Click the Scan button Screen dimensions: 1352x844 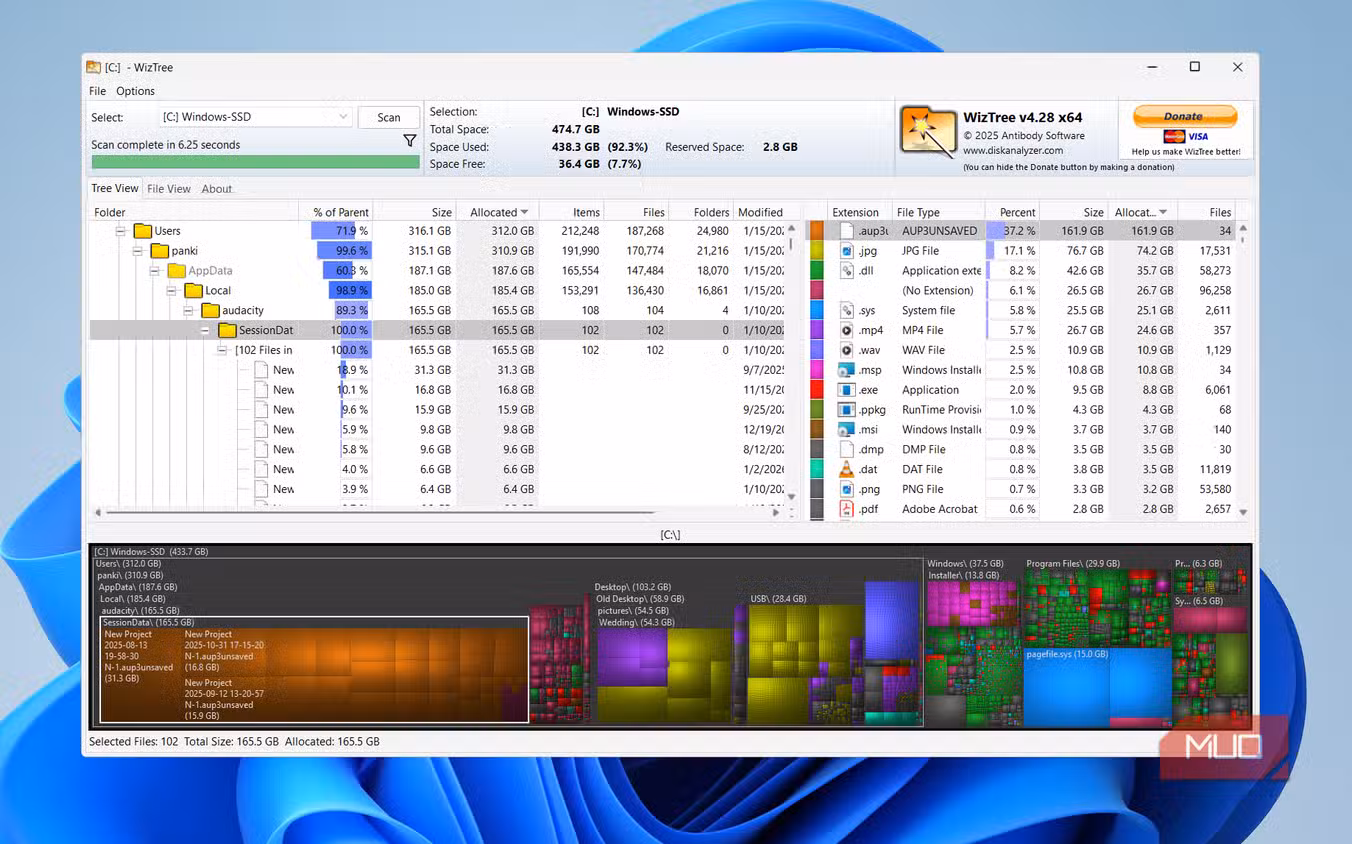coord(389,117)
